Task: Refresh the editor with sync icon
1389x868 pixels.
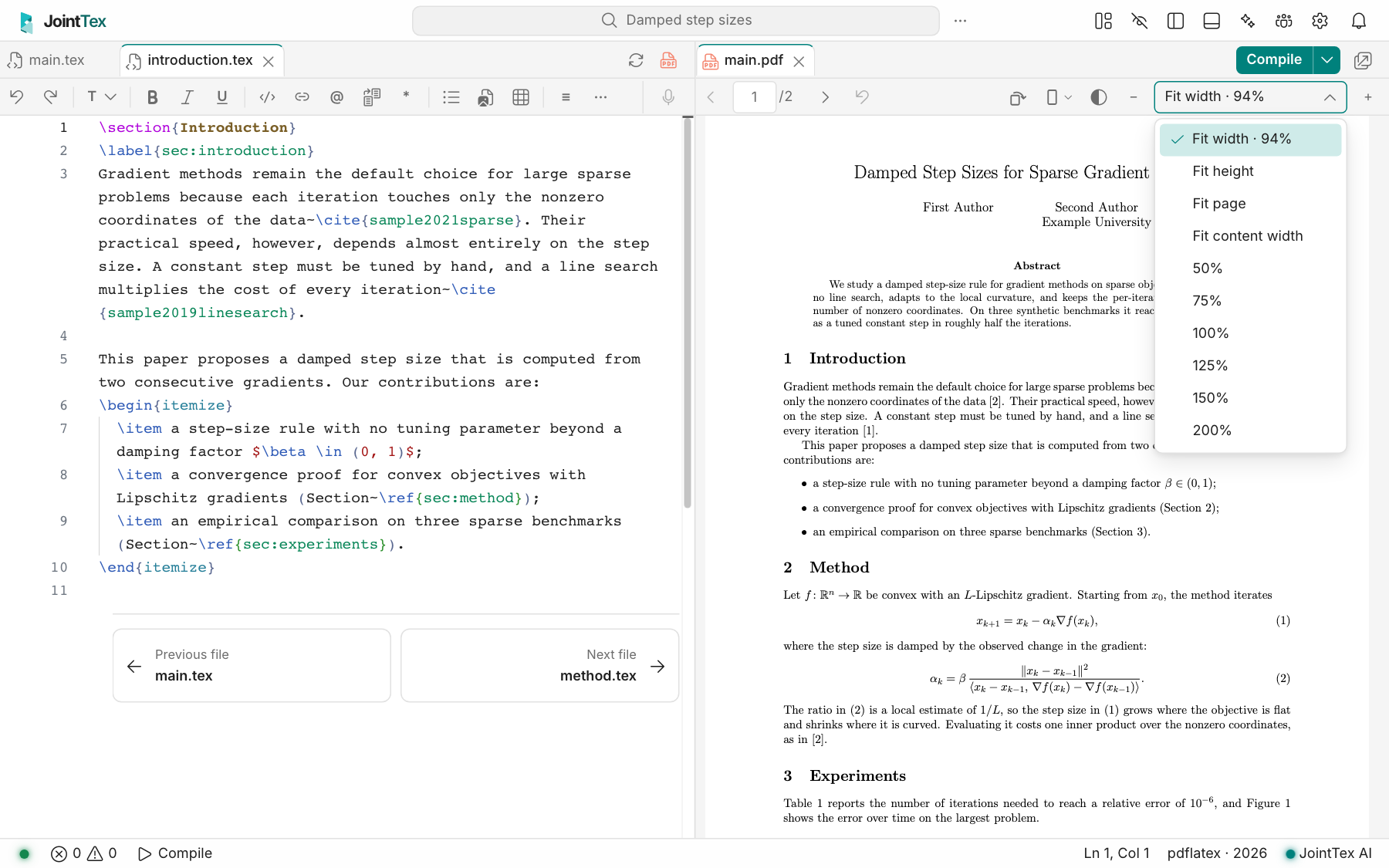Action: (x=636, y=60)
